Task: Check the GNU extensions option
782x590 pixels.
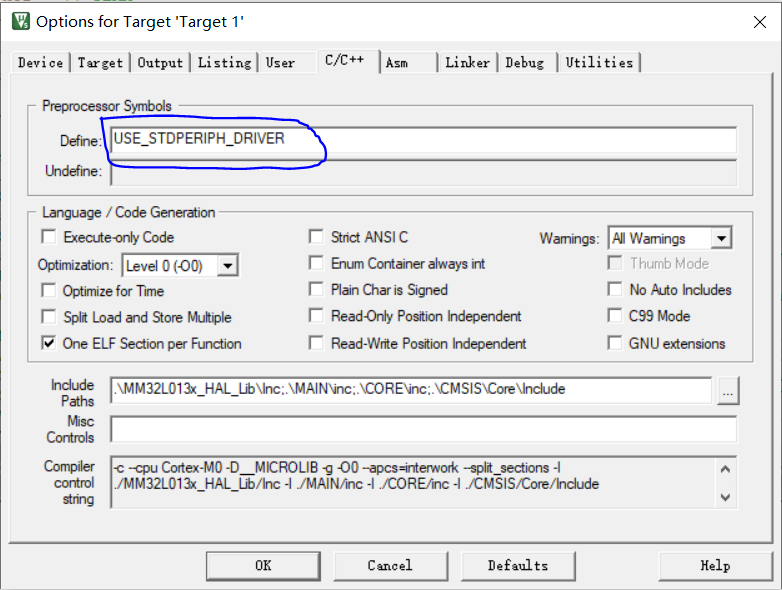Action: tap(614, 343)
